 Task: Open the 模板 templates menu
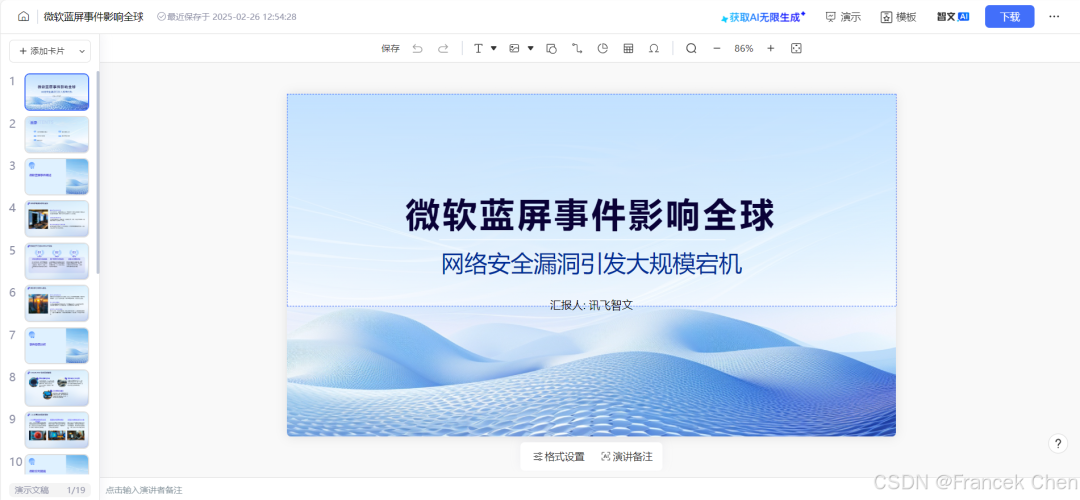898,17
